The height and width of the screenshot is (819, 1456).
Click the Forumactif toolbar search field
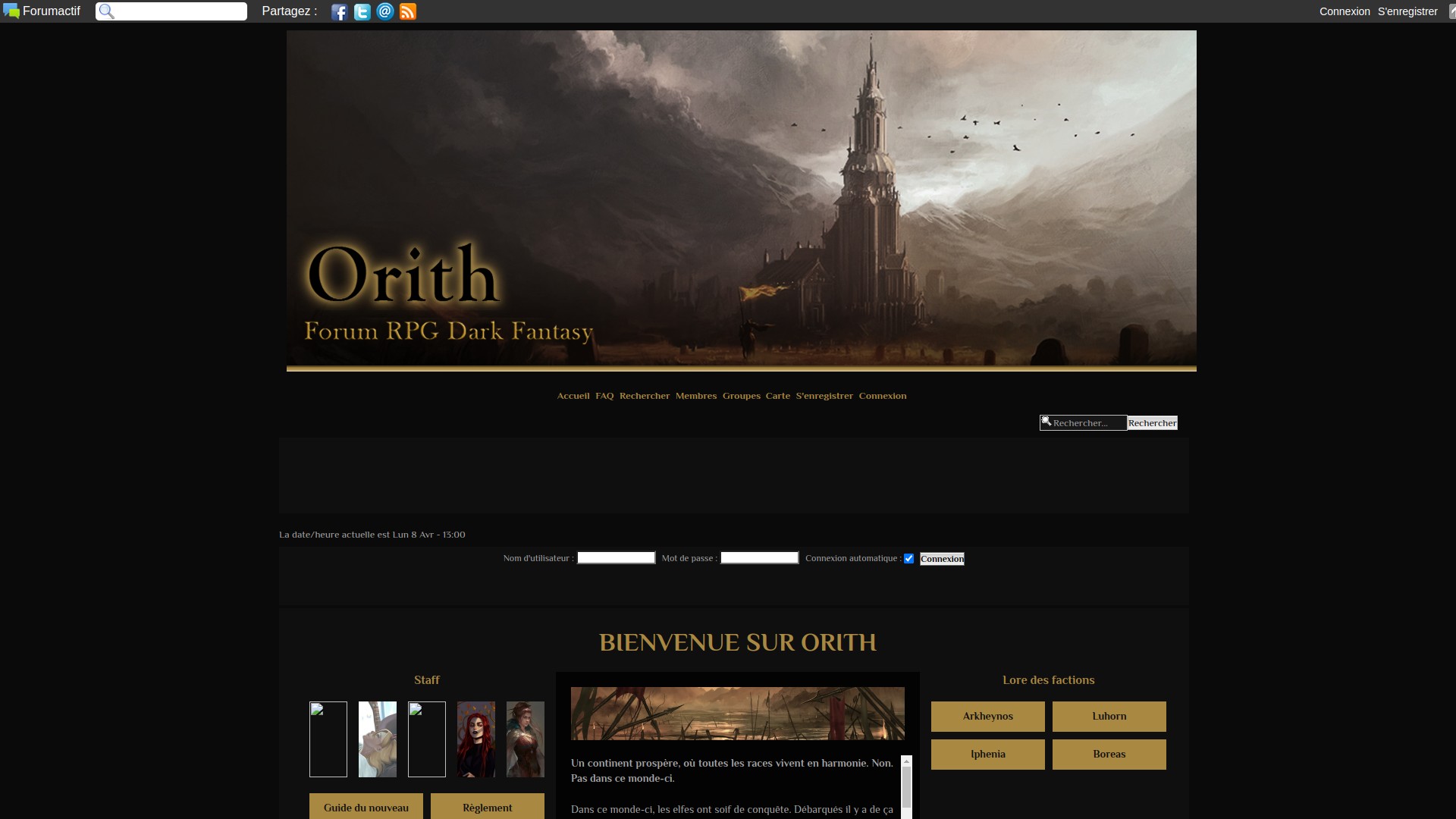tap(171, 11)
